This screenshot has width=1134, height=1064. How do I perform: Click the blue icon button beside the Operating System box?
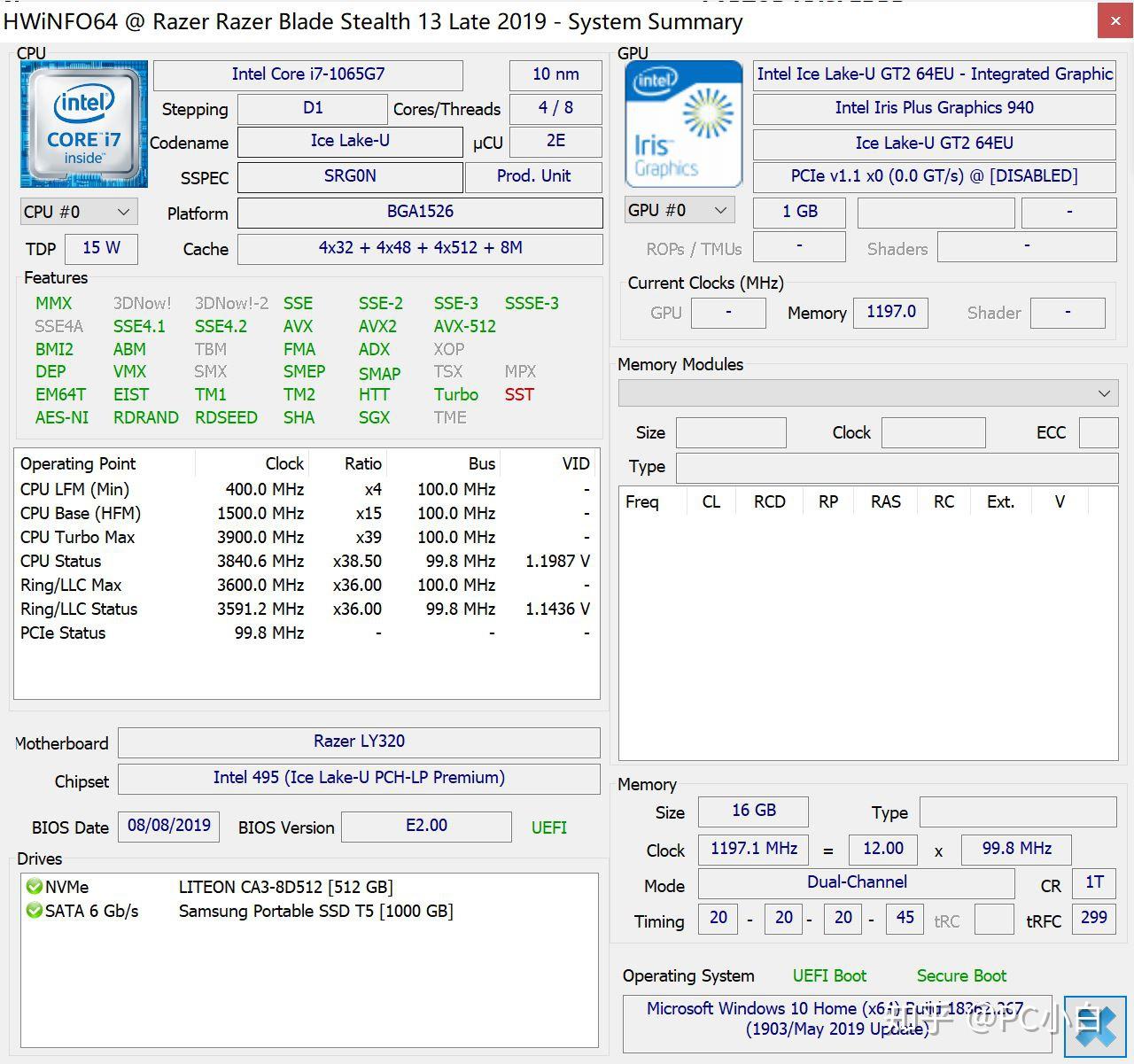tap(1095, 1026)
